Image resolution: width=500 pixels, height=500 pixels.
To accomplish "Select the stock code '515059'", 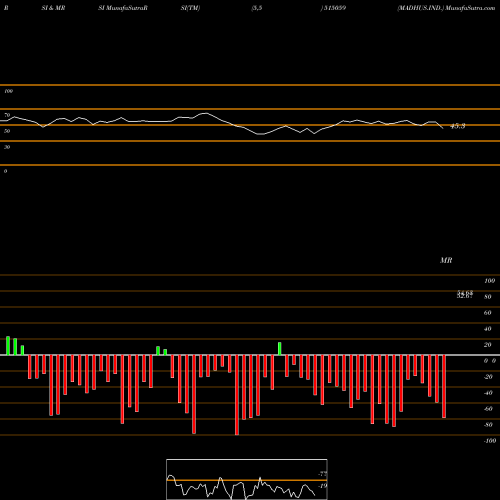I will (x=335, y=8).
